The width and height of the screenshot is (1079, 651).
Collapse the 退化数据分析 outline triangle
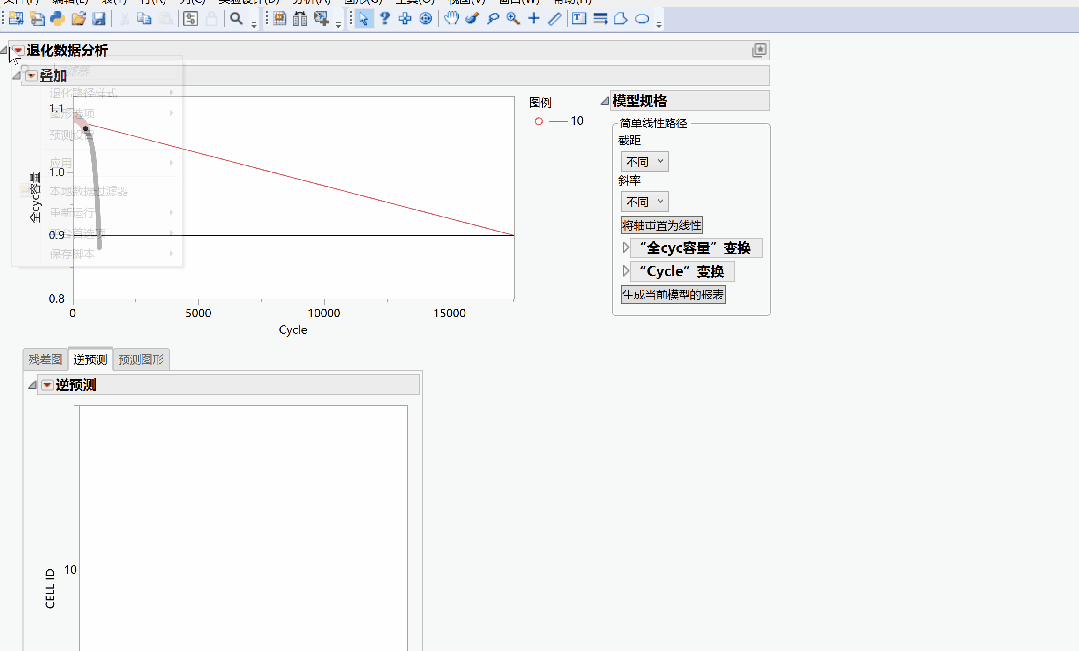[4, 50]
